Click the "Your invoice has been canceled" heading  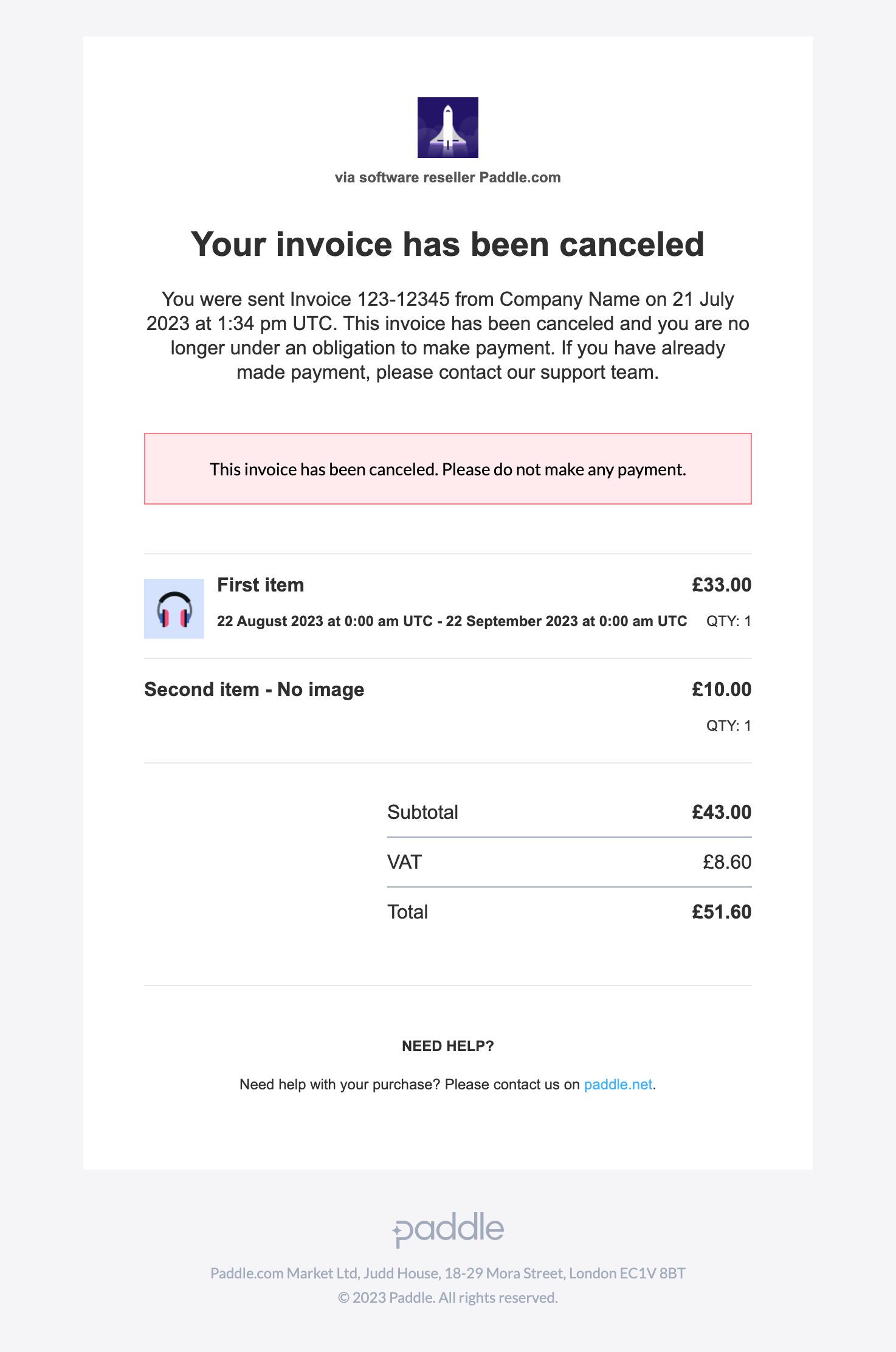click(x=448, y=244)
